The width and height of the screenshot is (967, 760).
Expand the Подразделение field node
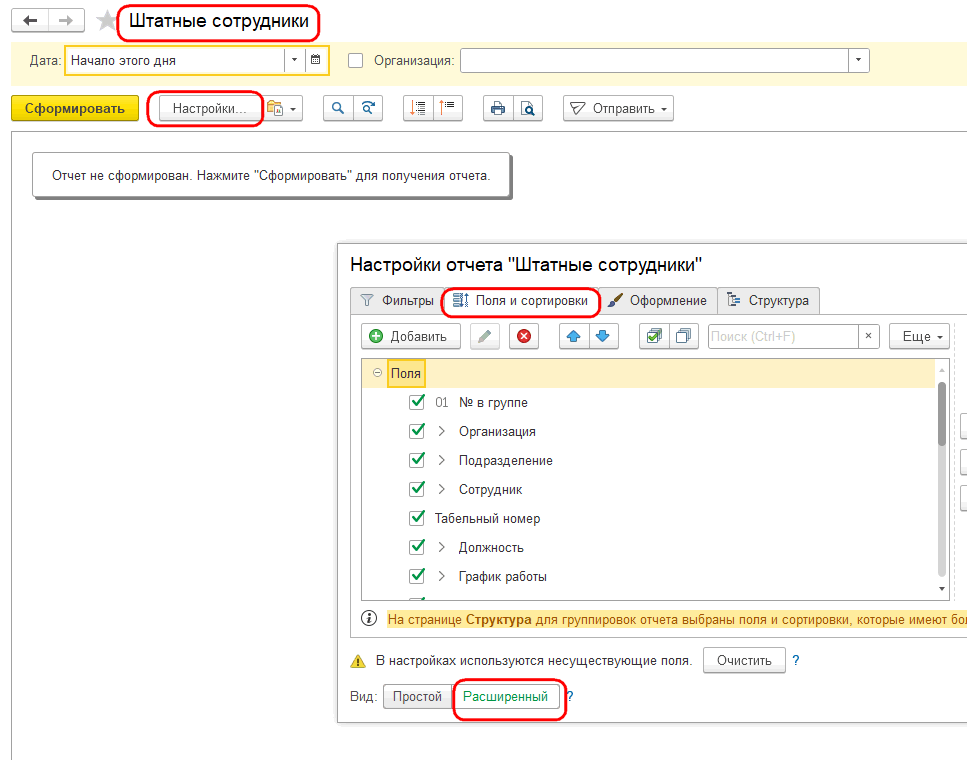(442, 460)
